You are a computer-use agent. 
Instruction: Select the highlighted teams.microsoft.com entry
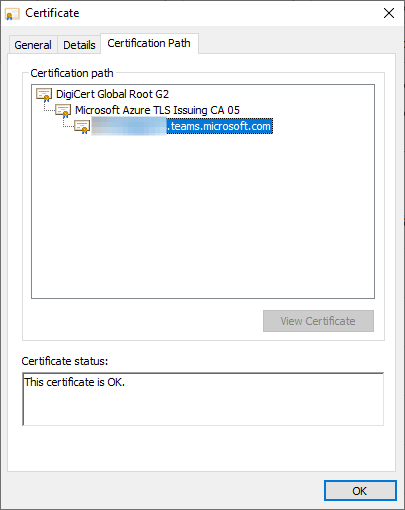(182, 126)
